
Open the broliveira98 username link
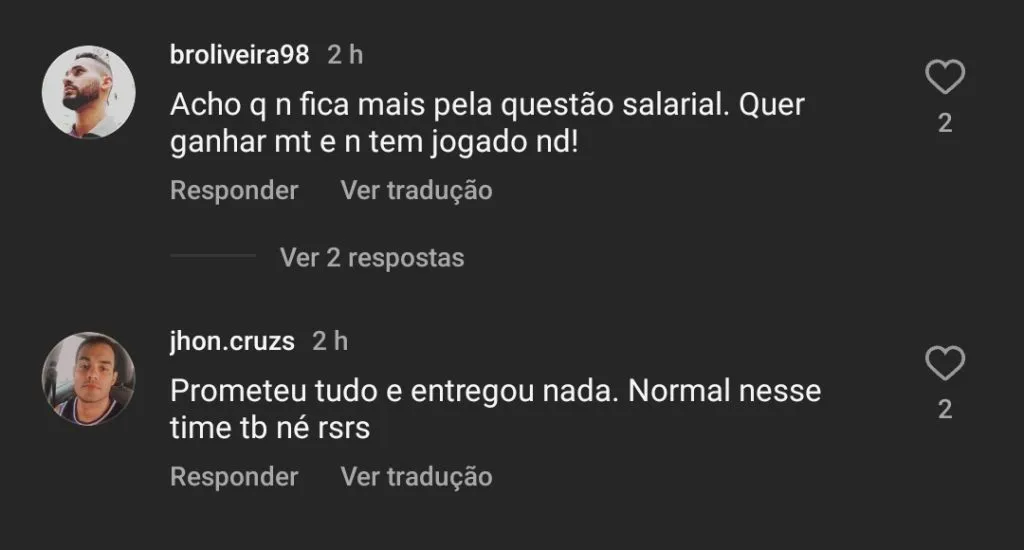(240, 55)
